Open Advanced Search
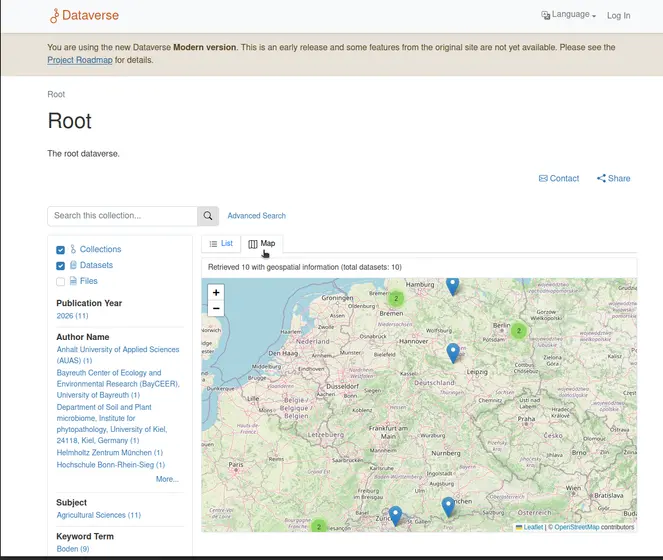The width and height of the screenshot is (663, 560). coord(257,216)
